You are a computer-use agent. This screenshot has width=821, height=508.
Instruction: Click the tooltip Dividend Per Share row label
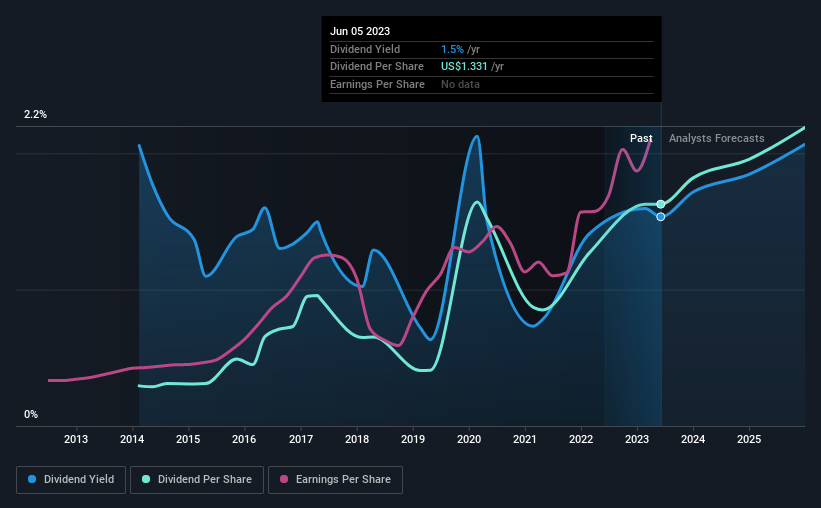[377, 67]
